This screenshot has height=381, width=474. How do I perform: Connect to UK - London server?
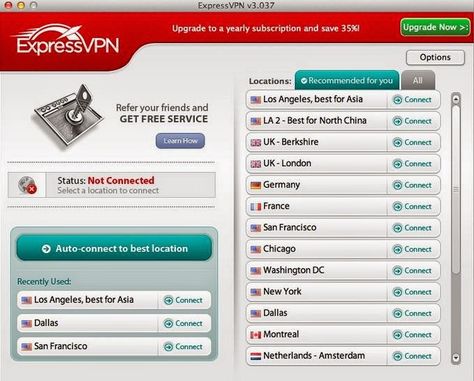(x=412, y=164)
